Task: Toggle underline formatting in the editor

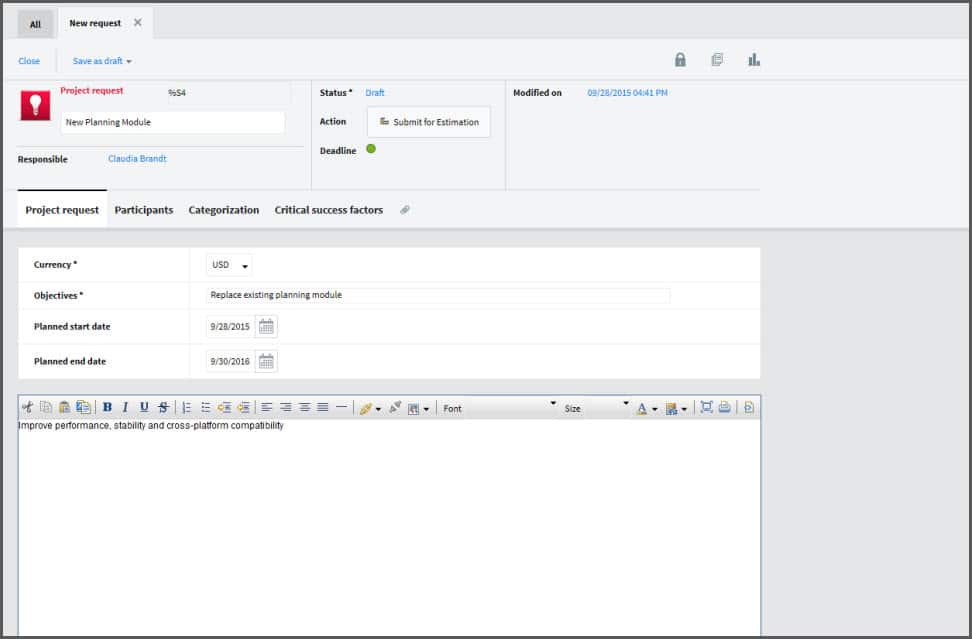Action: pos(144,408)
